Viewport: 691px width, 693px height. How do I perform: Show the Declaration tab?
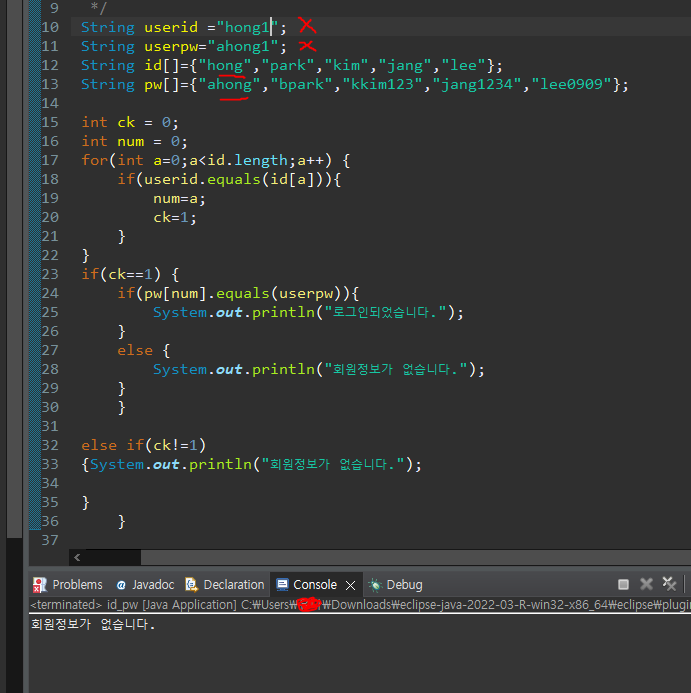tap(225, 585)
